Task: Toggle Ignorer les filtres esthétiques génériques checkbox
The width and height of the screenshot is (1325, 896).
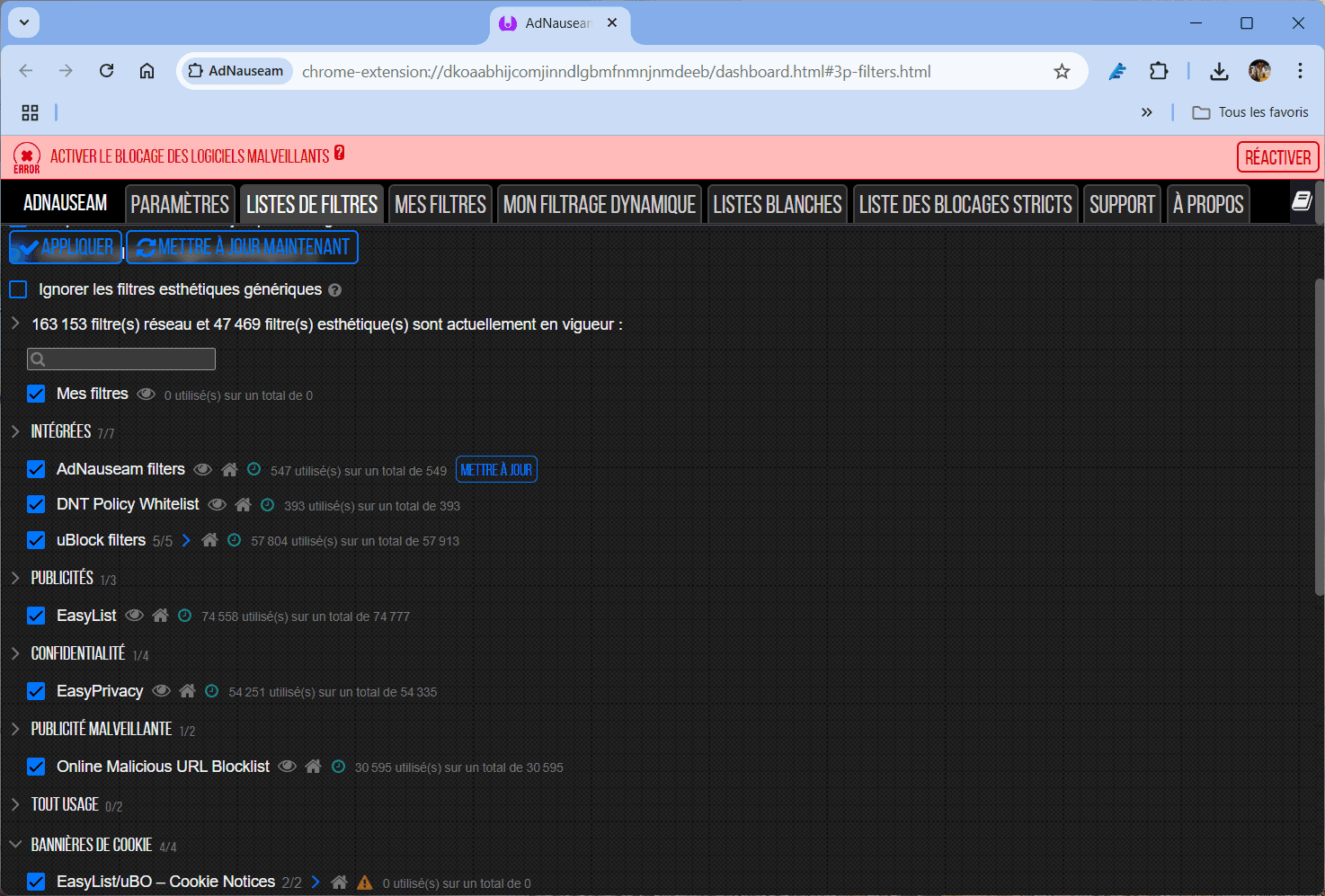Action: pos(18,289)
